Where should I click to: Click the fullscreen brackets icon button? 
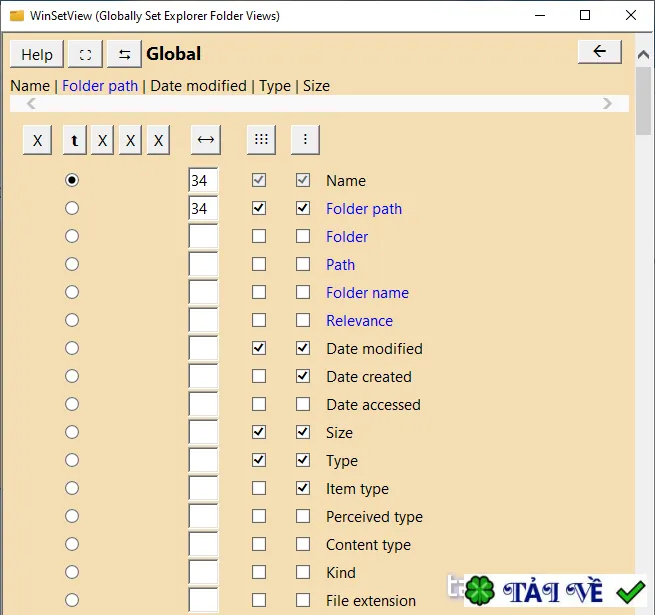[85, 54]
